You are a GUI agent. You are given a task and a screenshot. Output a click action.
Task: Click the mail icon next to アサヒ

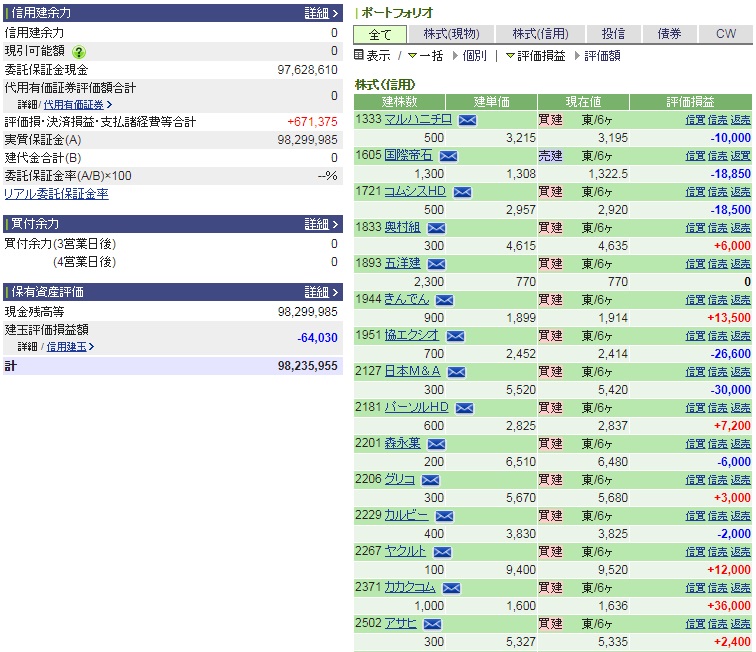(x=432, y=624)
